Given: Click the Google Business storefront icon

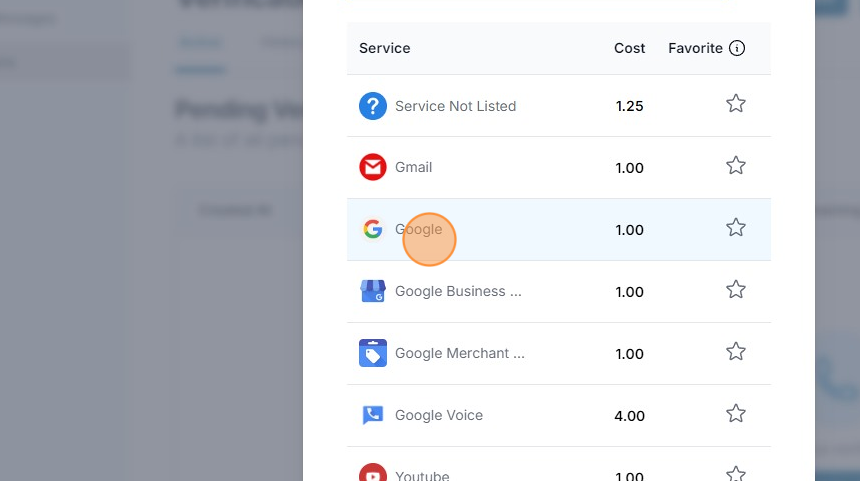Looking at the screenshot, I should 373,291.
